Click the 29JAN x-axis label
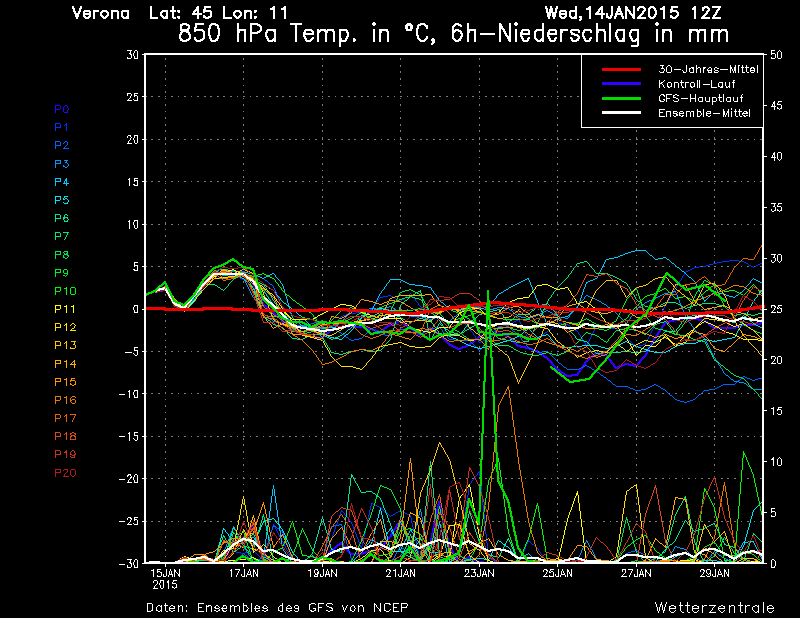Screen dimensions: 800x618 (x=714, y=573)
